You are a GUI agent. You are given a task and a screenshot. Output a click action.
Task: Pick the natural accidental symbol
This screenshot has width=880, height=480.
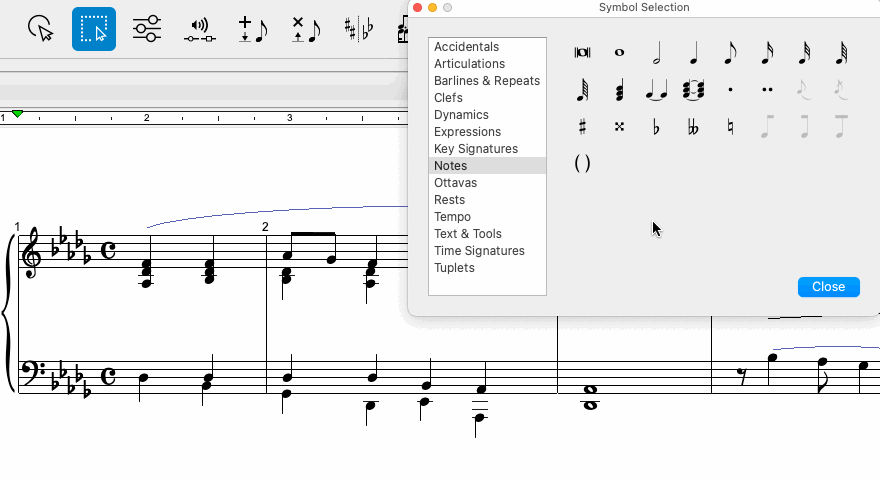tap(730, 127)
